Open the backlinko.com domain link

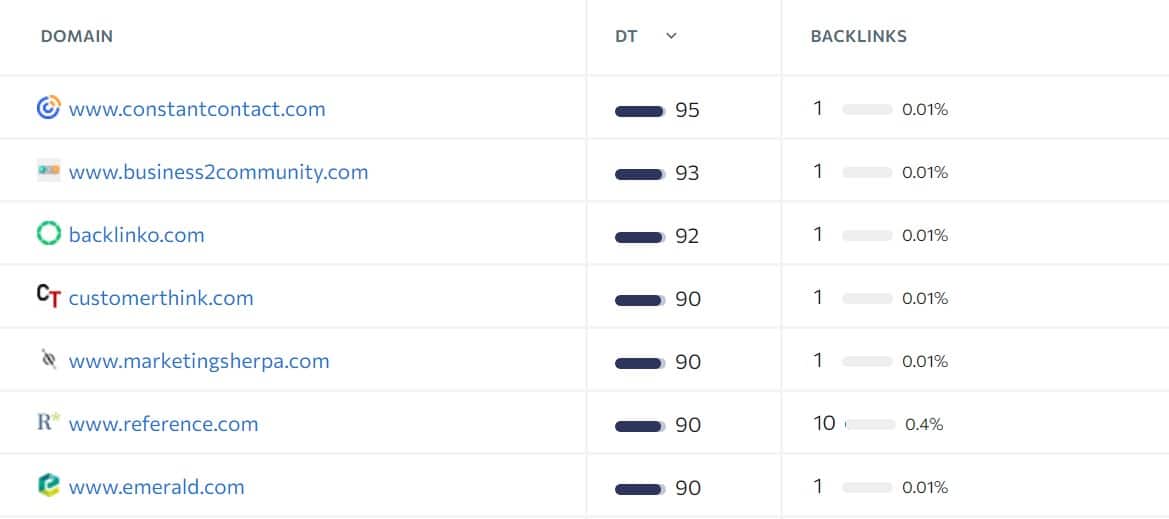pos(136,235)
